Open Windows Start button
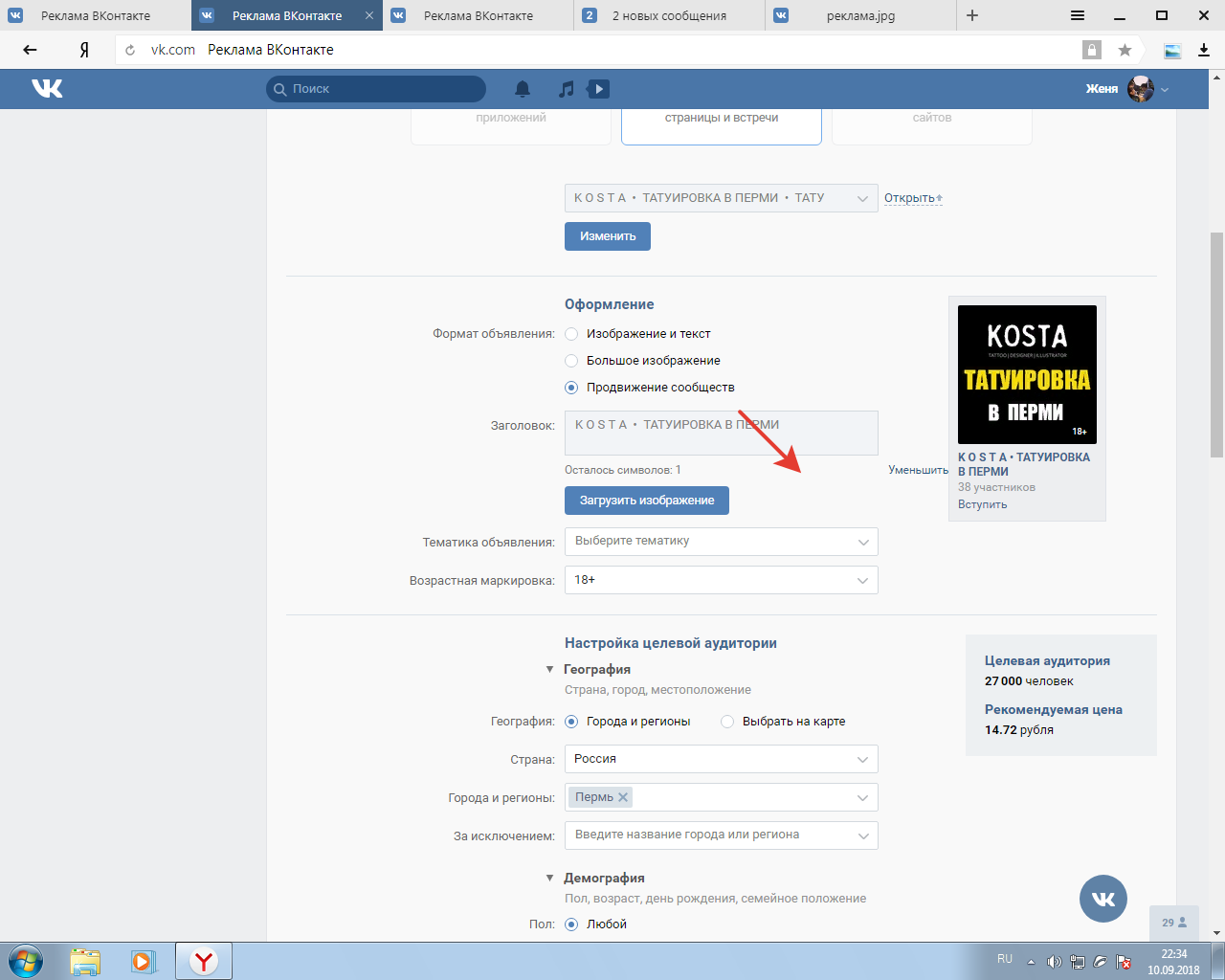Screen dimensions: 1225x980 [x=25, y=961]
